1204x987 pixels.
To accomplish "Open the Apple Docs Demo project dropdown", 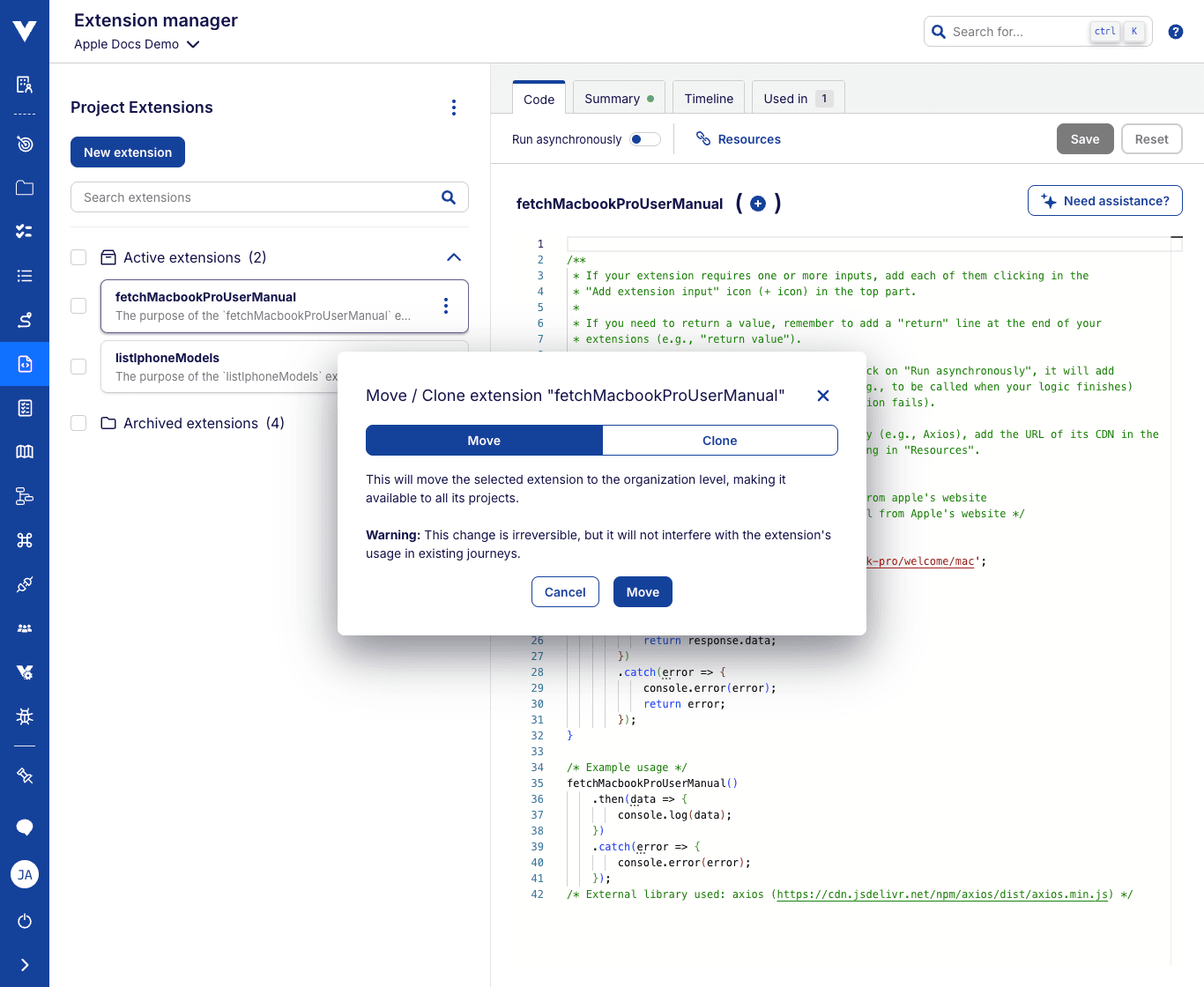I will point(137,44).
